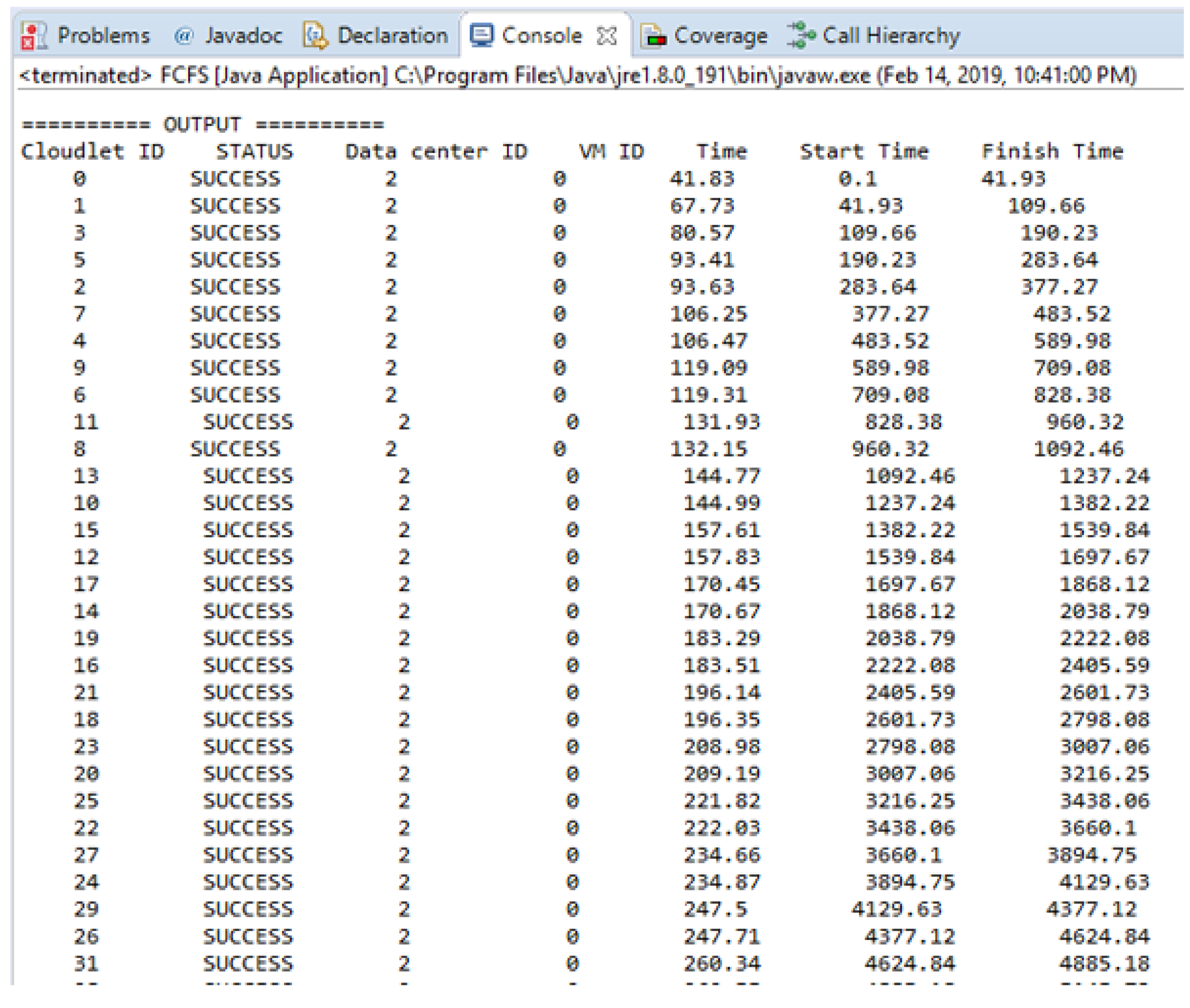Viewport: 1190px width, 1008px height.
Task: Switch to the Declaration tab
Action: point(393,35)
